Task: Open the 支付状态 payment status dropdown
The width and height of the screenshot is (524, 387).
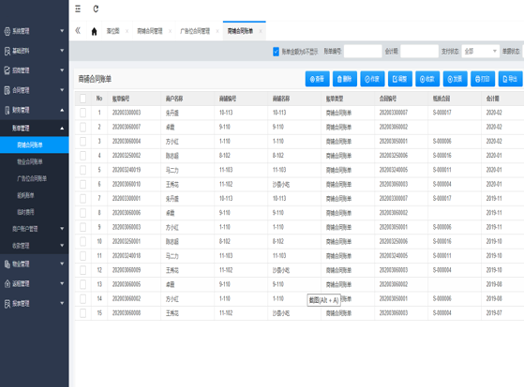Action: coord(481,51)
